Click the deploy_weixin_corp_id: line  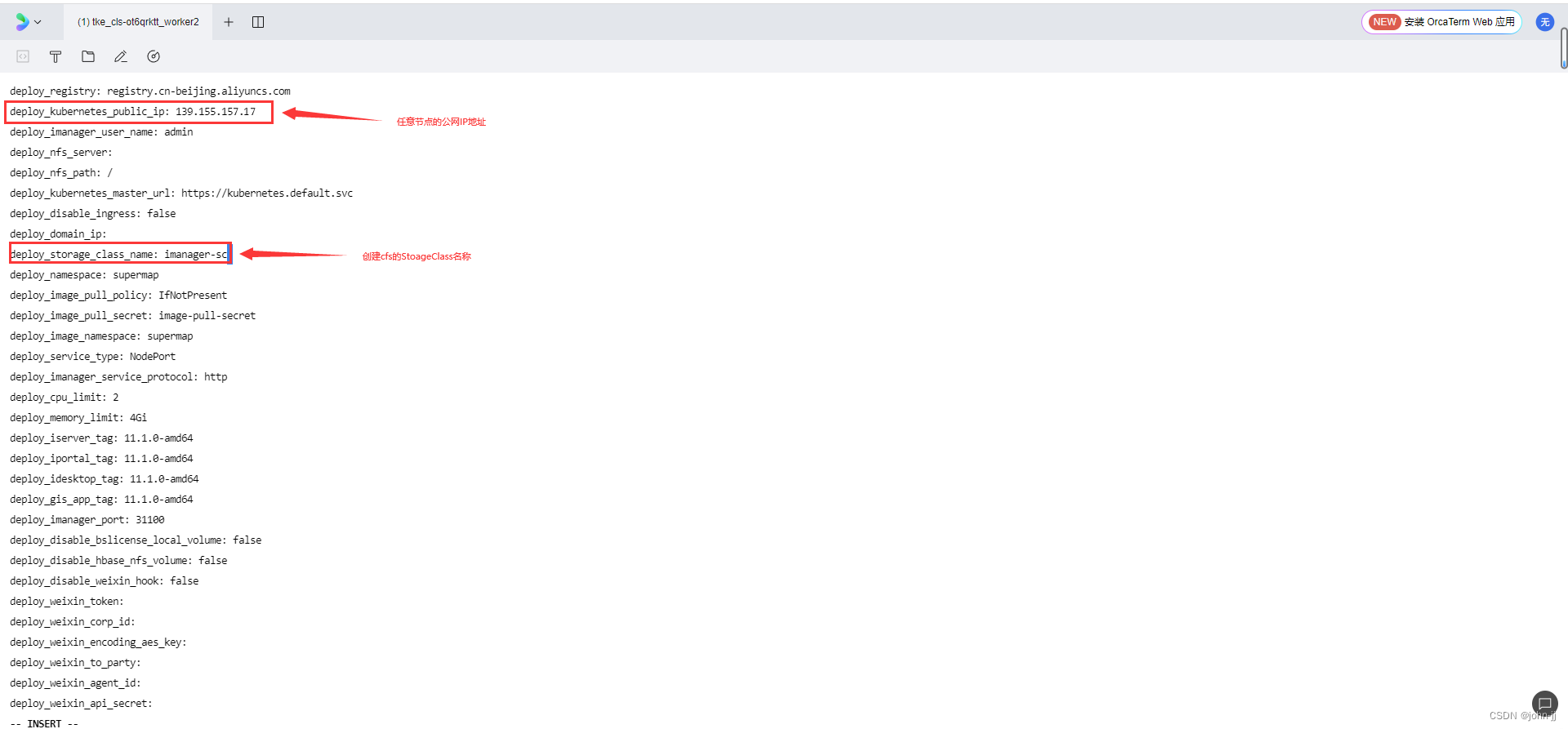(x=73, y=621)
